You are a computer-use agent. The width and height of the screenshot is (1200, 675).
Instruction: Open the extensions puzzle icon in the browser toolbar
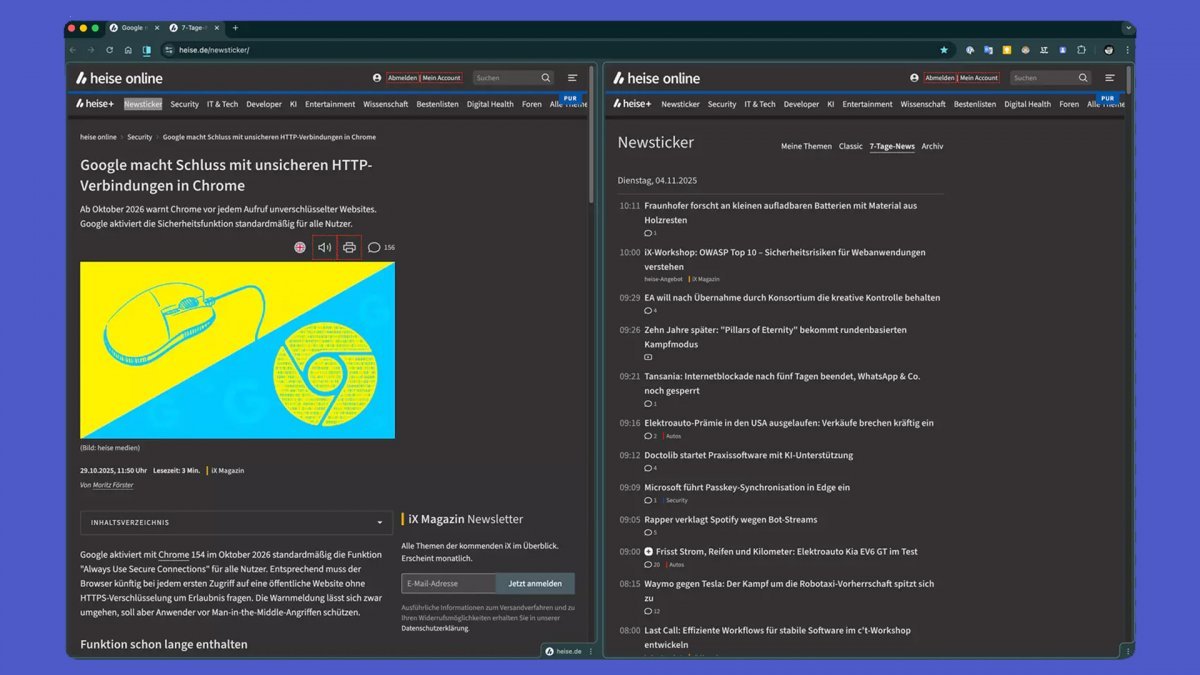(x=1081, y=50)
